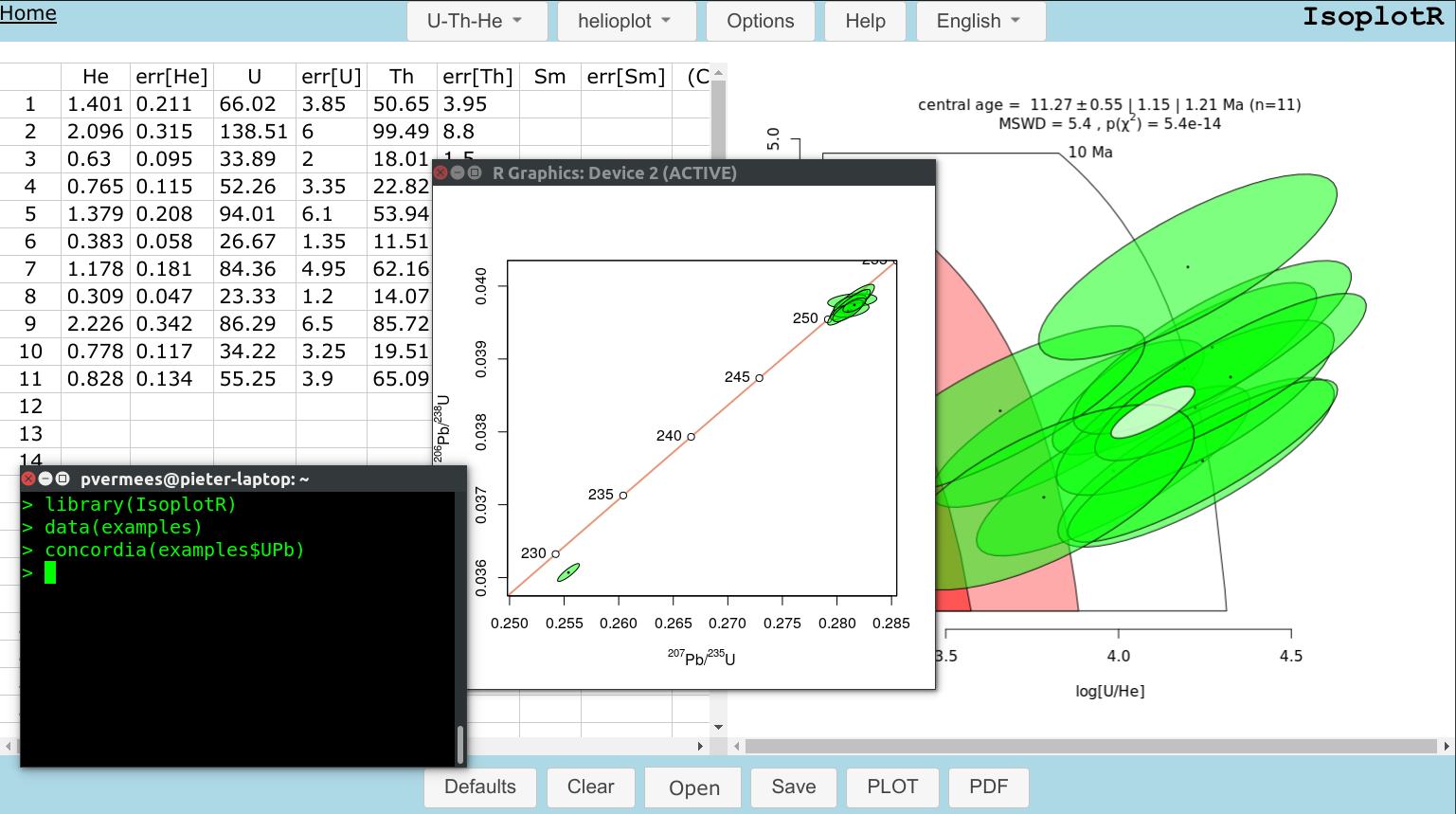Open the U-Th-He method dropdown
This screenshot has width=1456, height=814.
[x=476, y=21]
